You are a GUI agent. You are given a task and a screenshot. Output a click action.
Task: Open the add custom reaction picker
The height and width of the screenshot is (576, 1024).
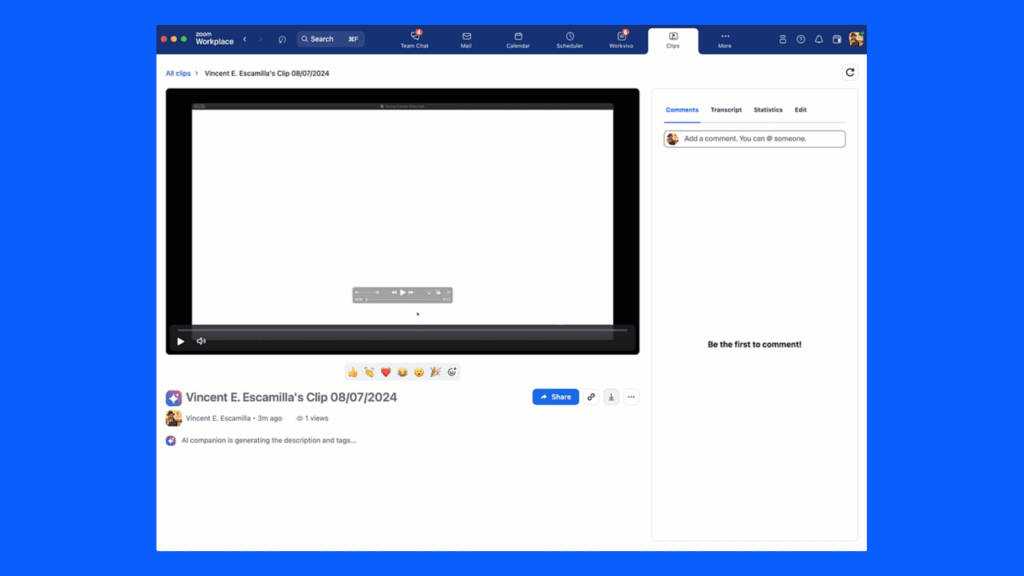pyautogui.click(x=452, y=372)
